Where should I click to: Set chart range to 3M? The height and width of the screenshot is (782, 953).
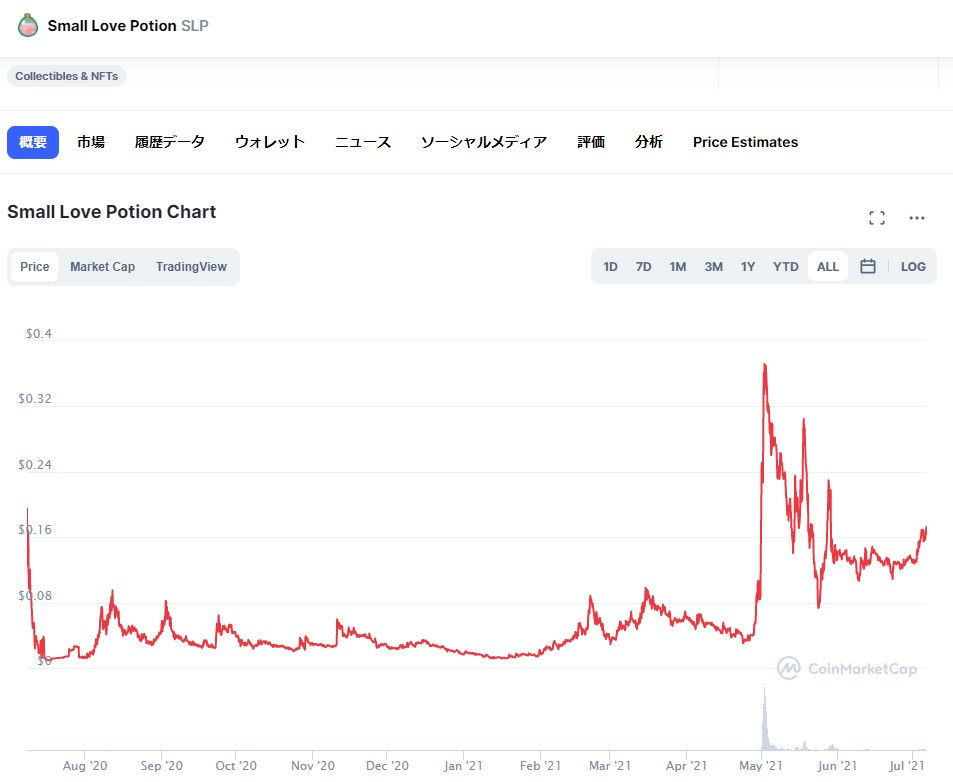(x=714, y=267)
